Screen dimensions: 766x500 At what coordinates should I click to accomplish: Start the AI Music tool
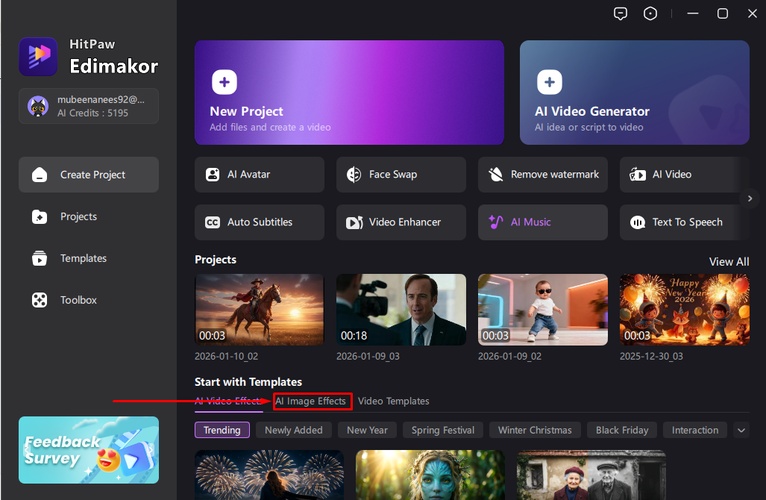coord(542,222)
